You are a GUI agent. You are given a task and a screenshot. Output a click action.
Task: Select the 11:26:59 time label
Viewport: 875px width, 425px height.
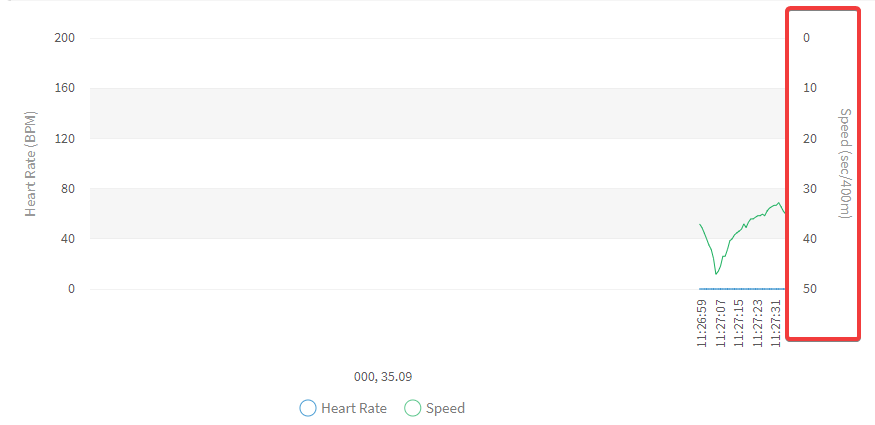pyautogui.click(x=702, y=322)
